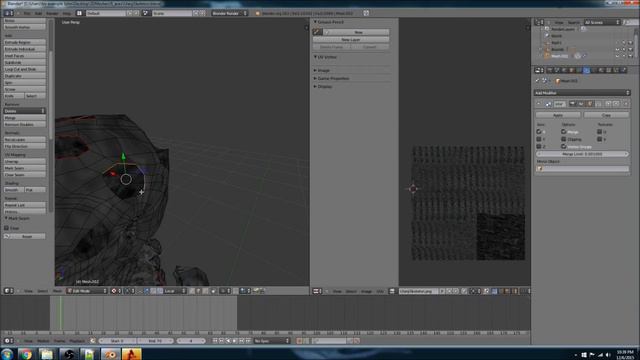Click the Extrude Region button
Viewport: 640px width, 360px height.
[x=24, y=42]
